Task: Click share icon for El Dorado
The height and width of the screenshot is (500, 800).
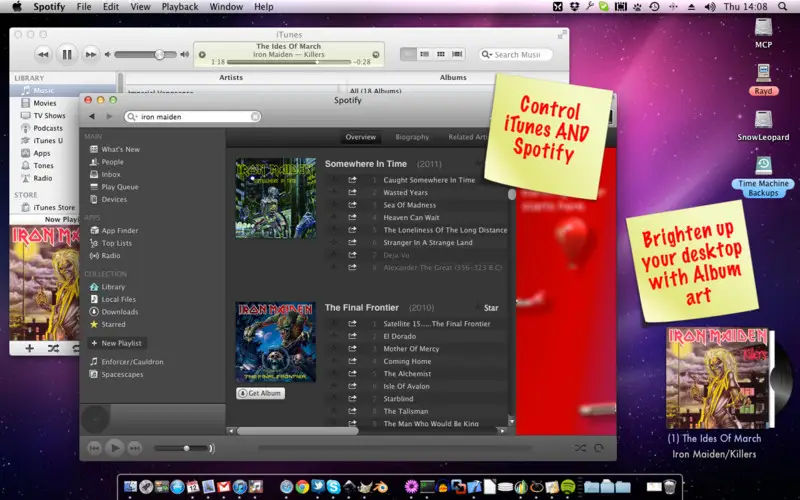Action: pos(352,336)
